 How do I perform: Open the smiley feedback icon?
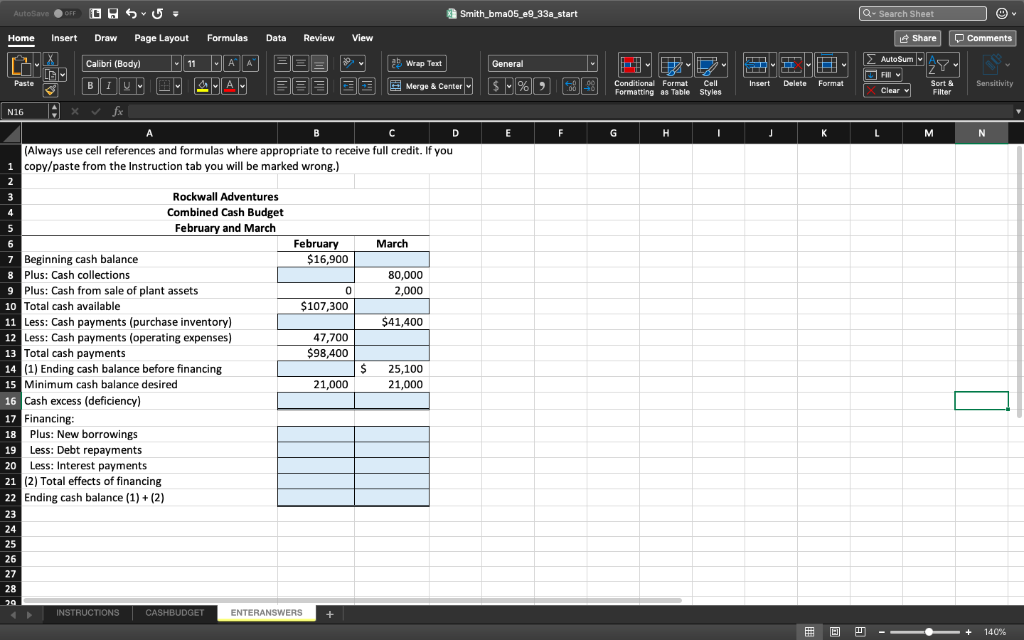pos(1002,13)
